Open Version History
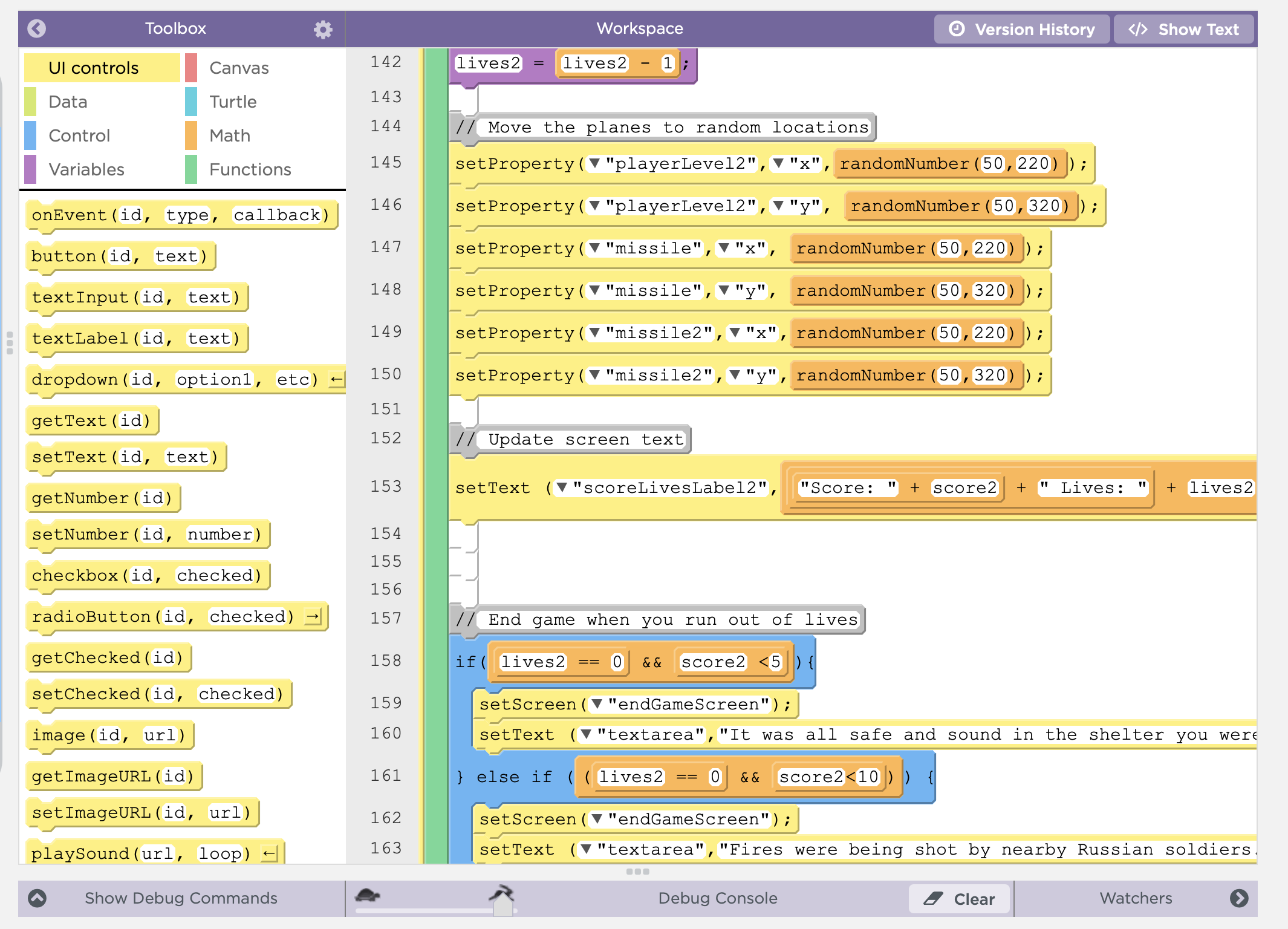The height and width of the screenshot is (929, 1288). tap(1022, 29)
